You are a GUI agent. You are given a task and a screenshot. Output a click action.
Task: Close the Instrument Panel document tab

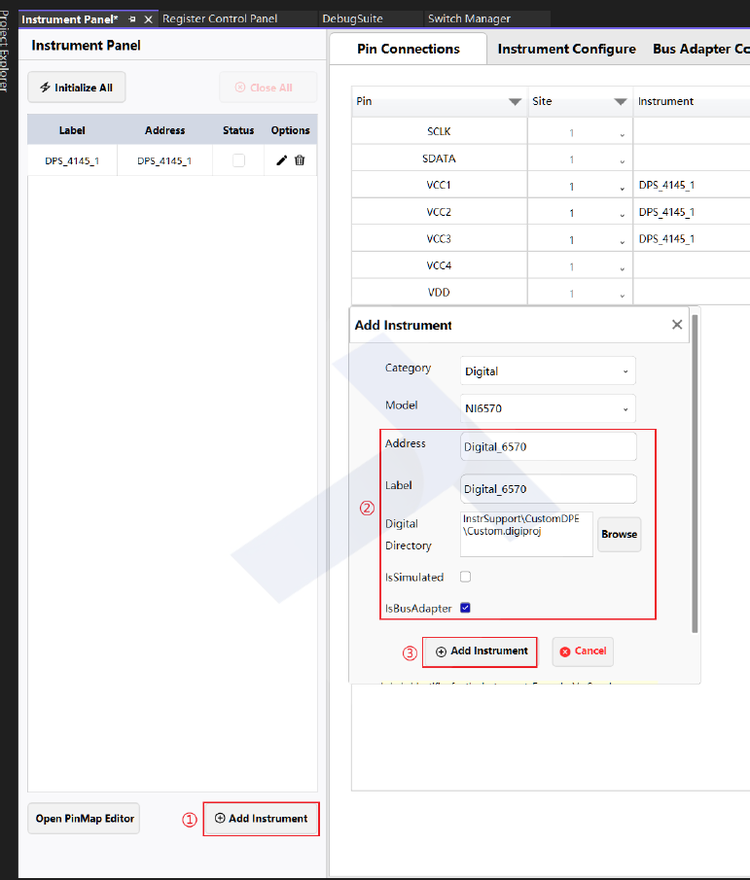148,19
